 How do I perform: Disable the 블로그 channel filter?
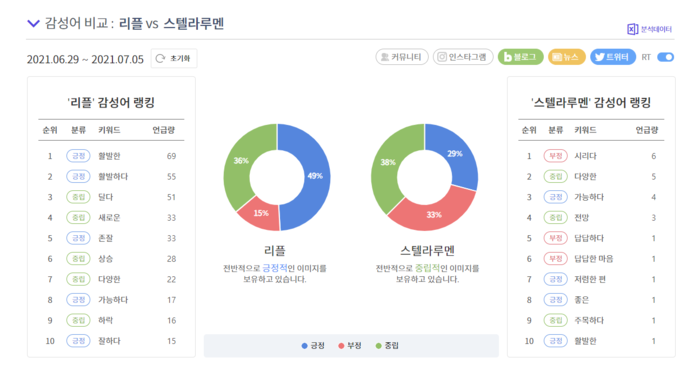521,57
